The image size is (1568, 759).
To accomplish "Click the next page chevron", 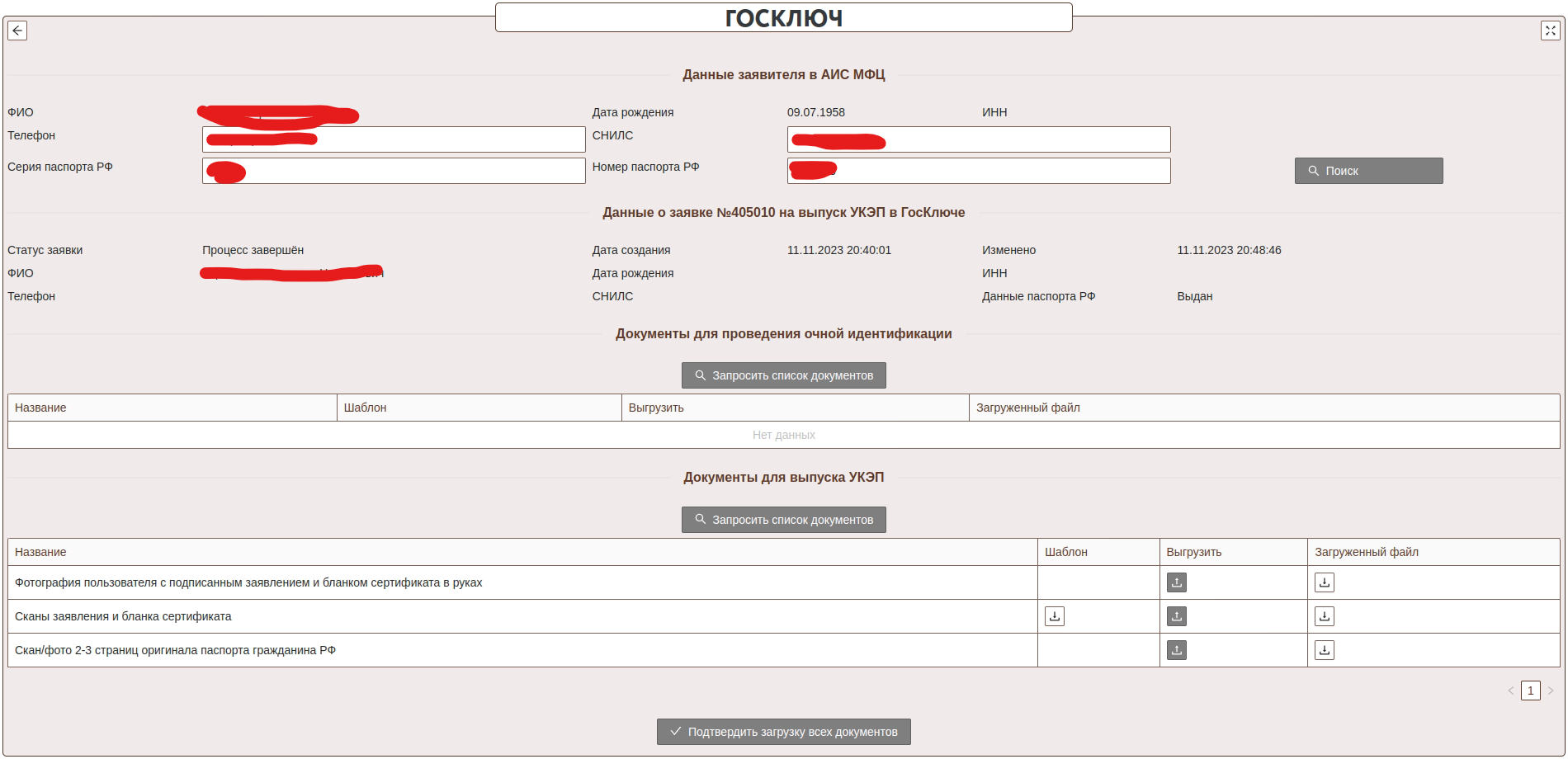I will point(1550,691).
